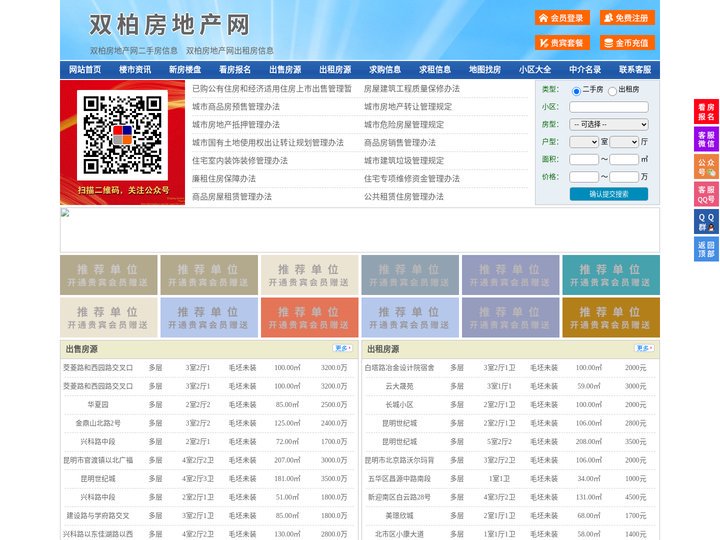Open the 贵宾套餐 VIP package button

(x=562, y=43)
